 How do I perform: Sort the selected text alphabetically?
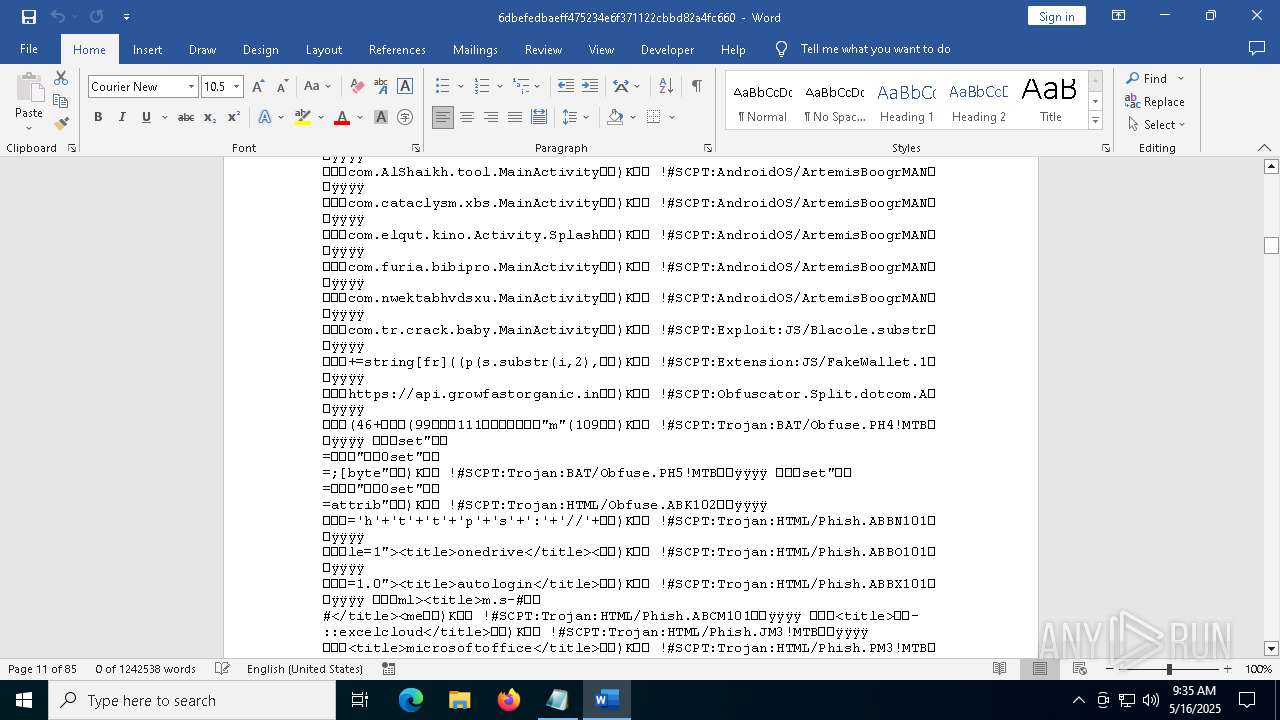click(667, 87)
